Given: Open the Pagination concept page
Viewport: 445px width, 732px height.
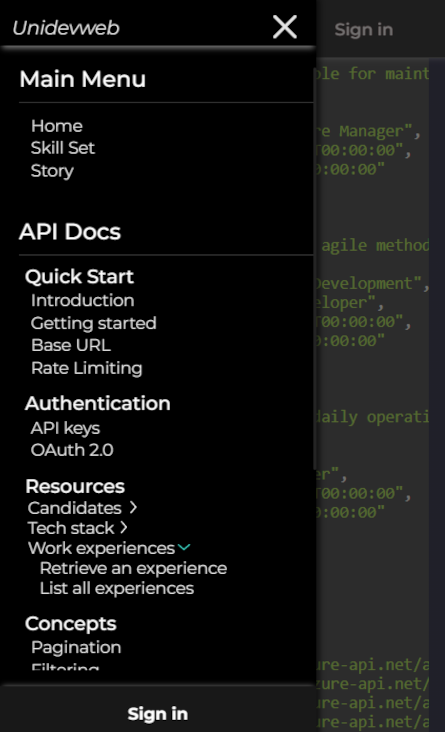Looking at the screenshot, I should 76,648.
